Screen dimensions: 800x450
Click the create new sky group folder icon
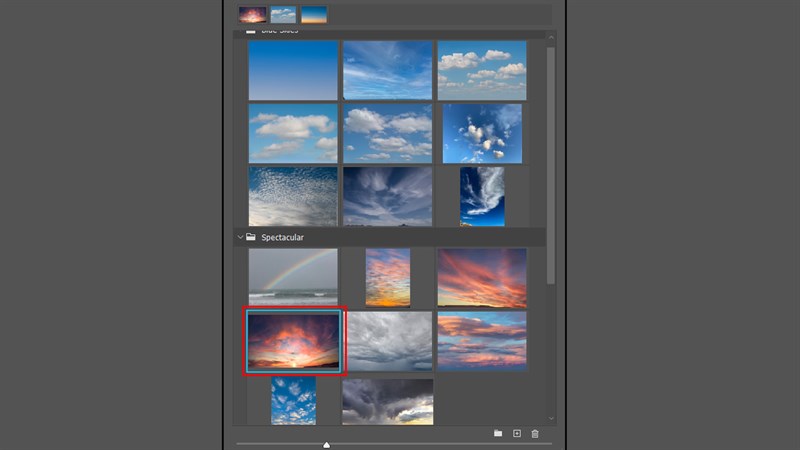click(x=498, y=433)
